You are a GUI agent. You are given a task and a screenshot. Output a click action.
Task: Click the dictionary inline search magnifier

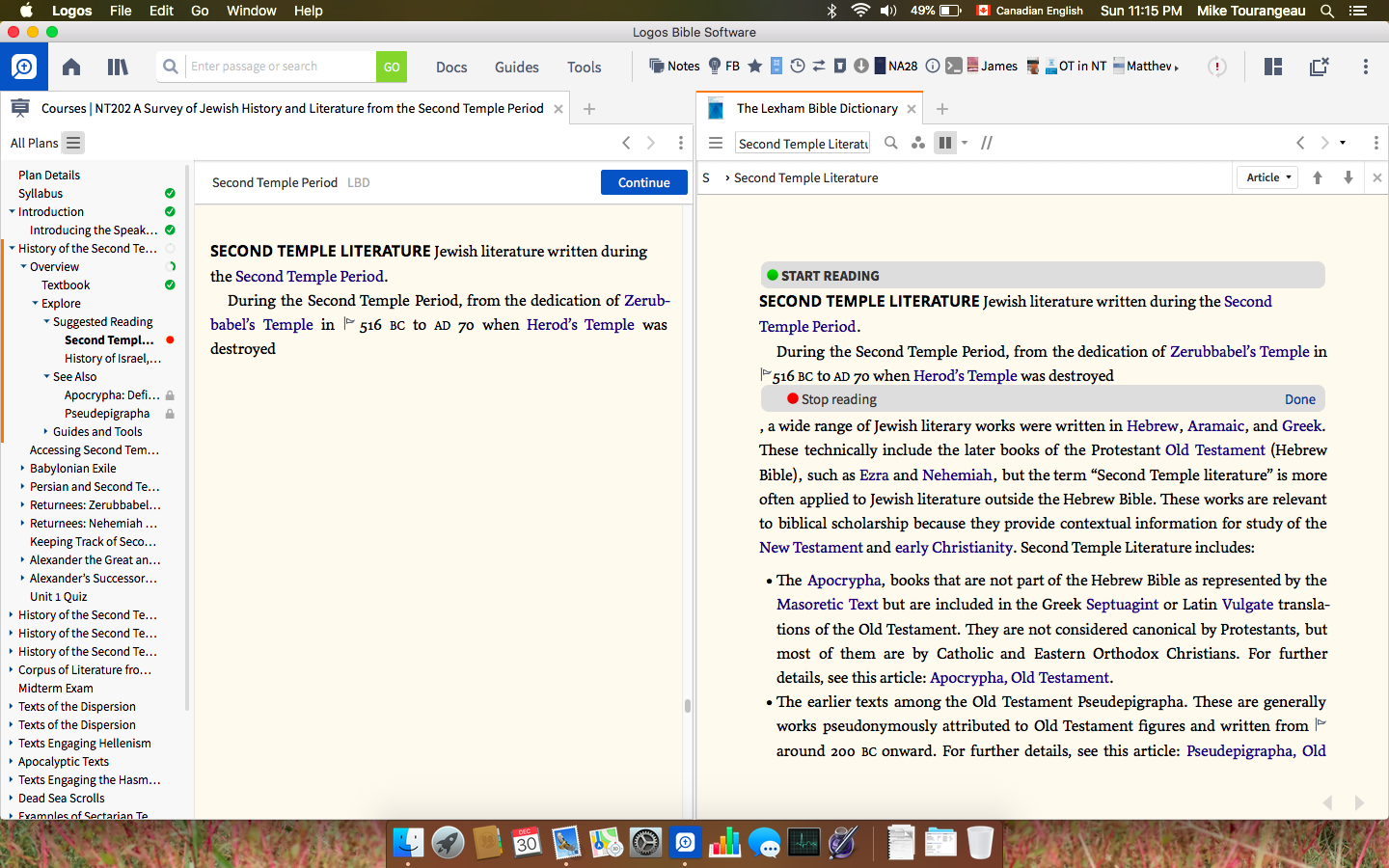point(891,143)
